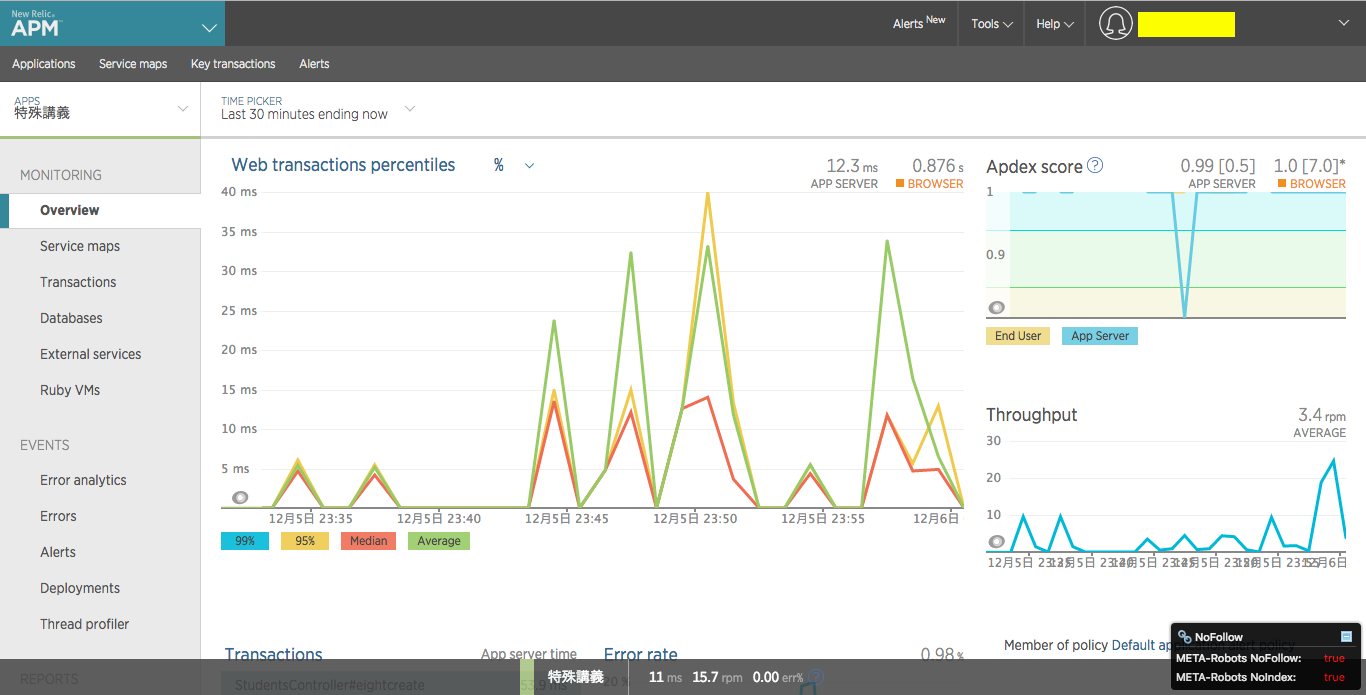This screenshot has width=1366, height=695.
Task: Click gray marker icon on Throughput chart
Action: pyautogui.click(x=996, y=541)
